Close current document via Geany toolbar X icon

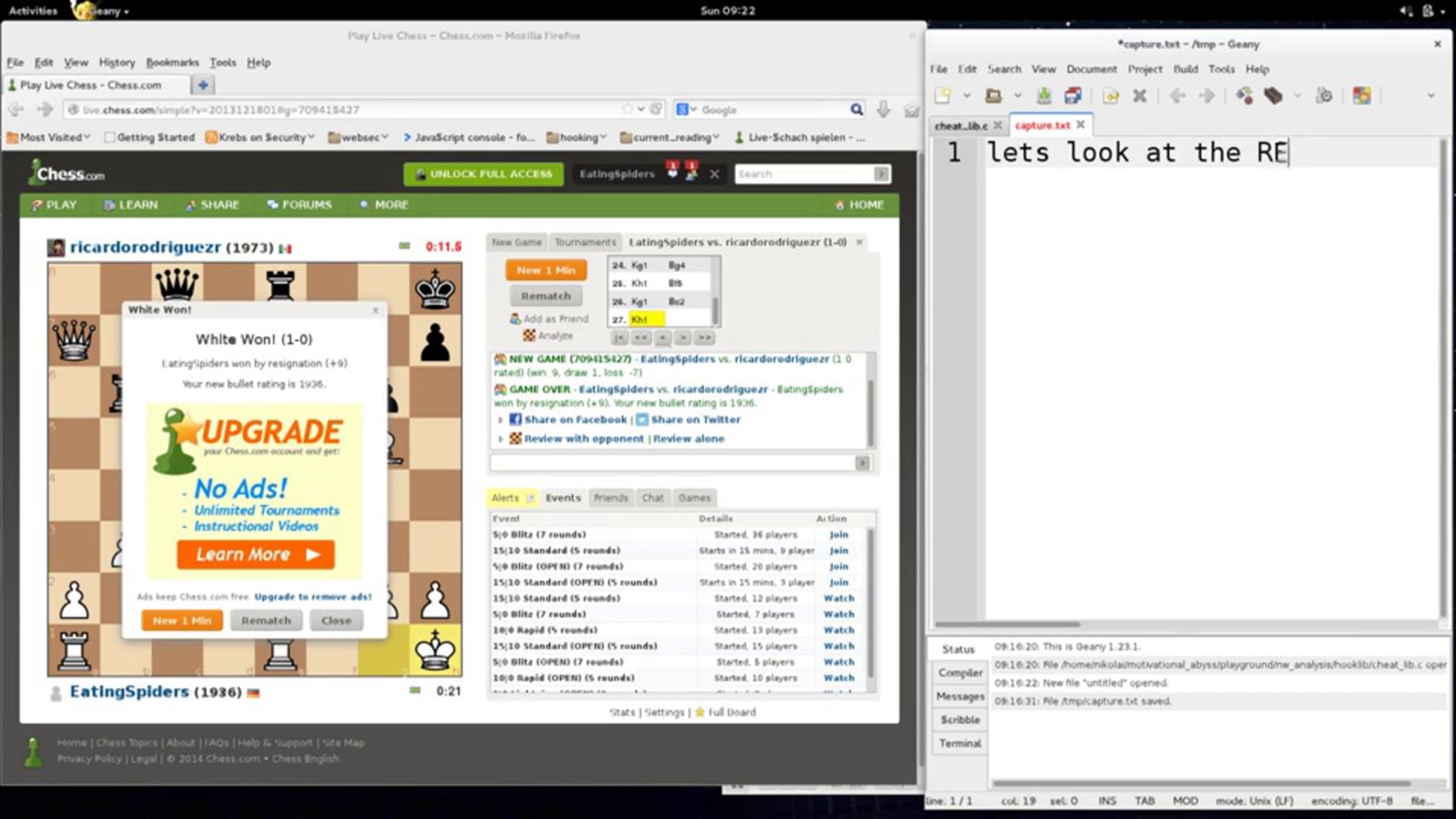click(1140, 95)
